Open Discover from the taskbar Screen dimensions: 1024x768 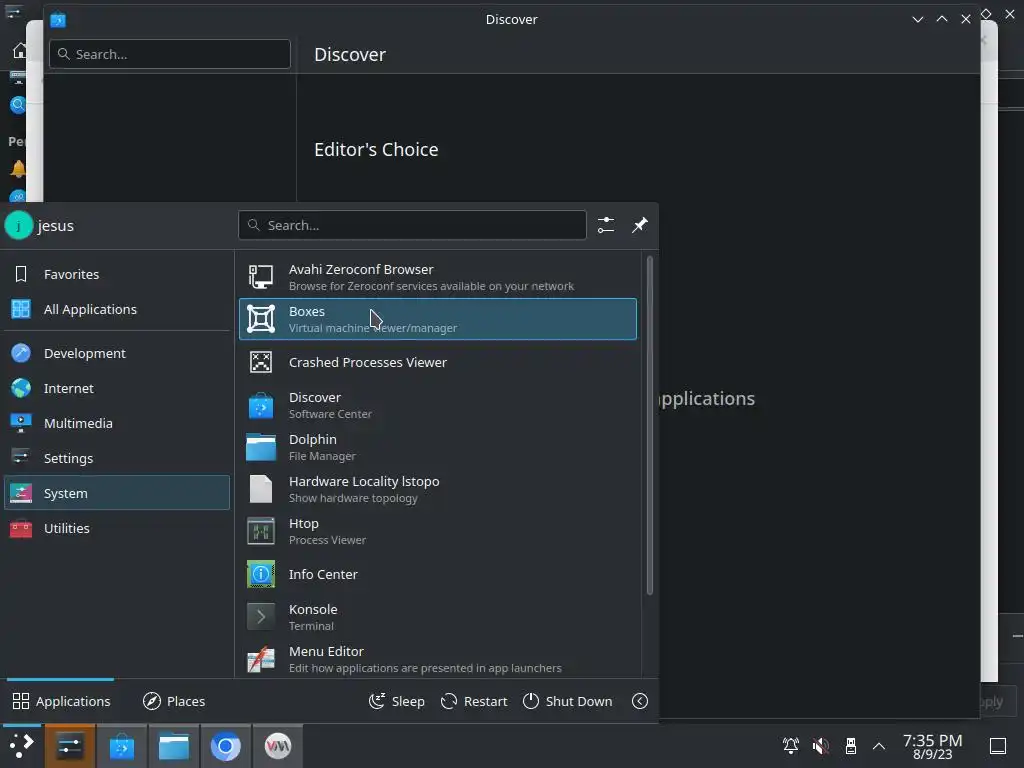click(121, 746)
